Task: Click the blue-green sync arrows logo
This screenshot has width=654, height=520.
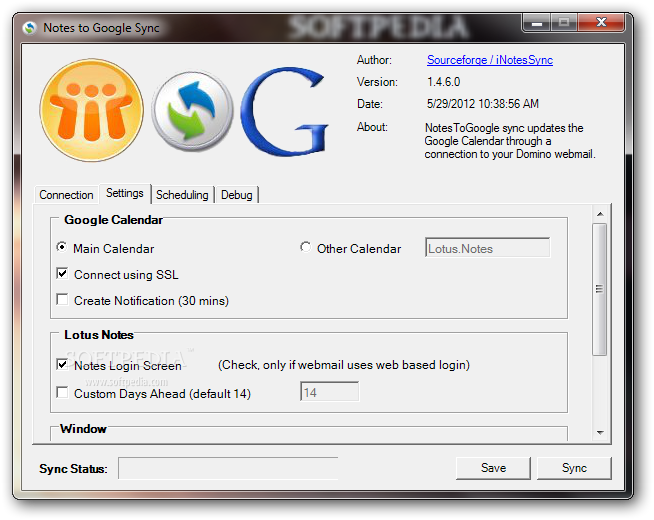Action: 192,111
